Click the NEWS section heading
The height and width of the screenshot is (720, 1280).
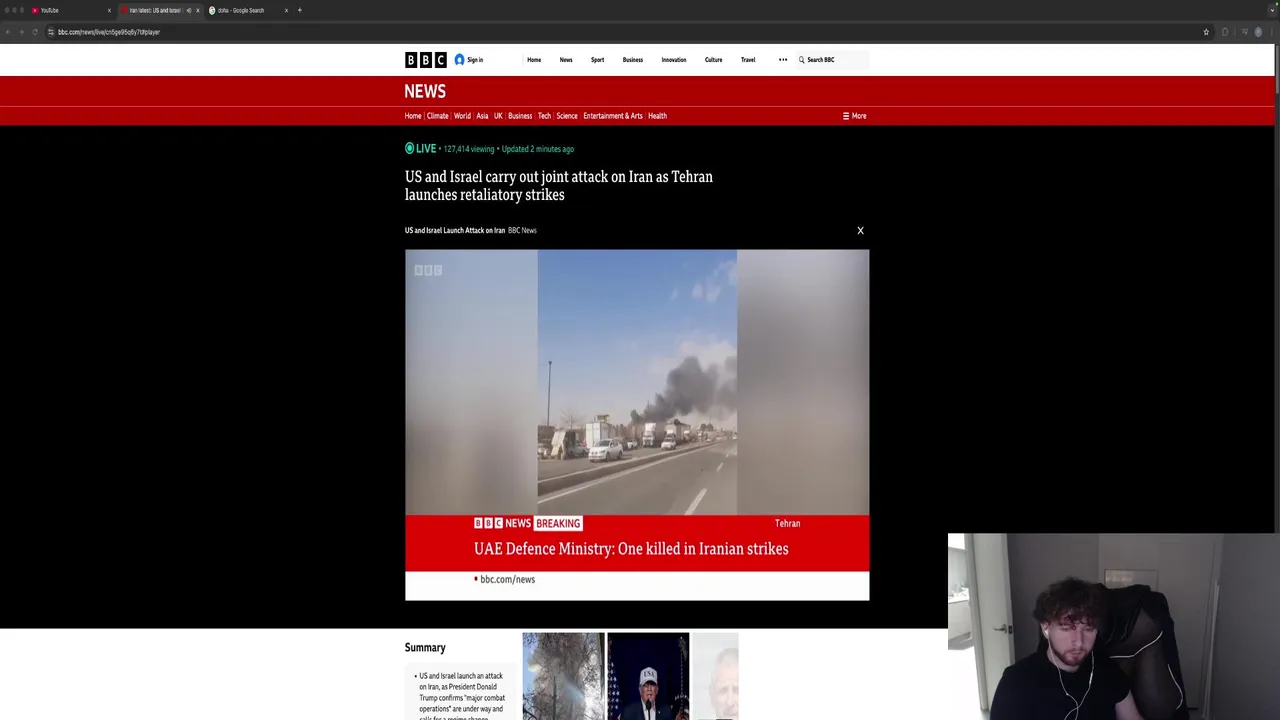click(x=425, y=91)
